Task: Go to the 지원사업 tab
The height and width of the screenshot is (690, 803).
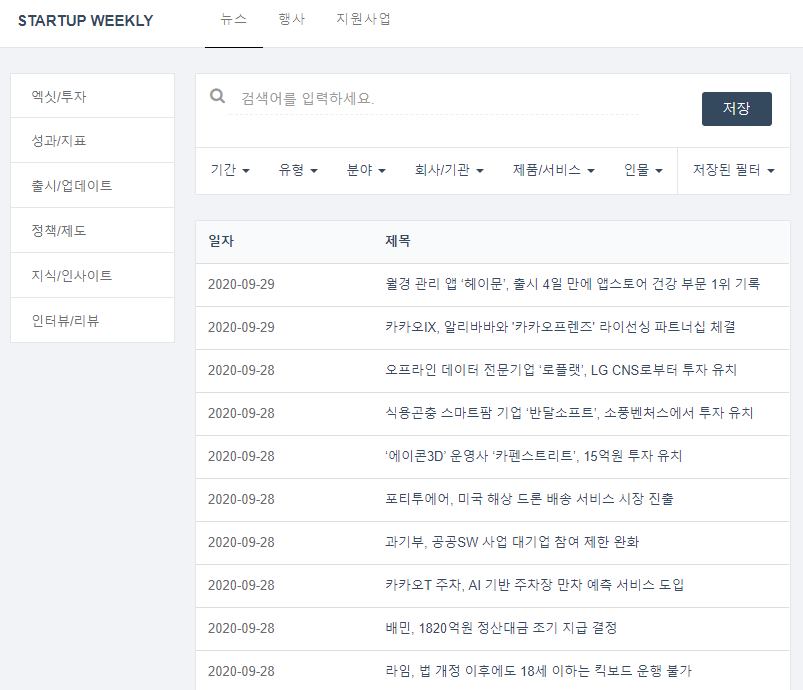Action: [x=363, y=19]
